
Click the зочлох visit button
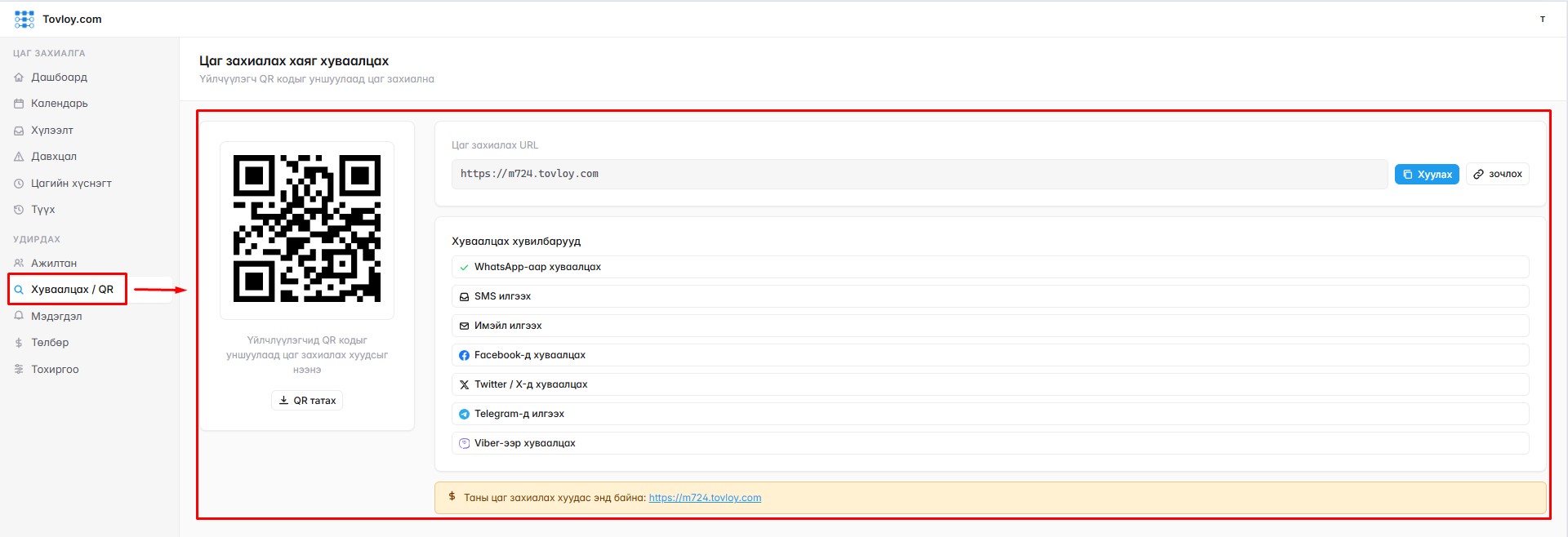pos(1498,174)
